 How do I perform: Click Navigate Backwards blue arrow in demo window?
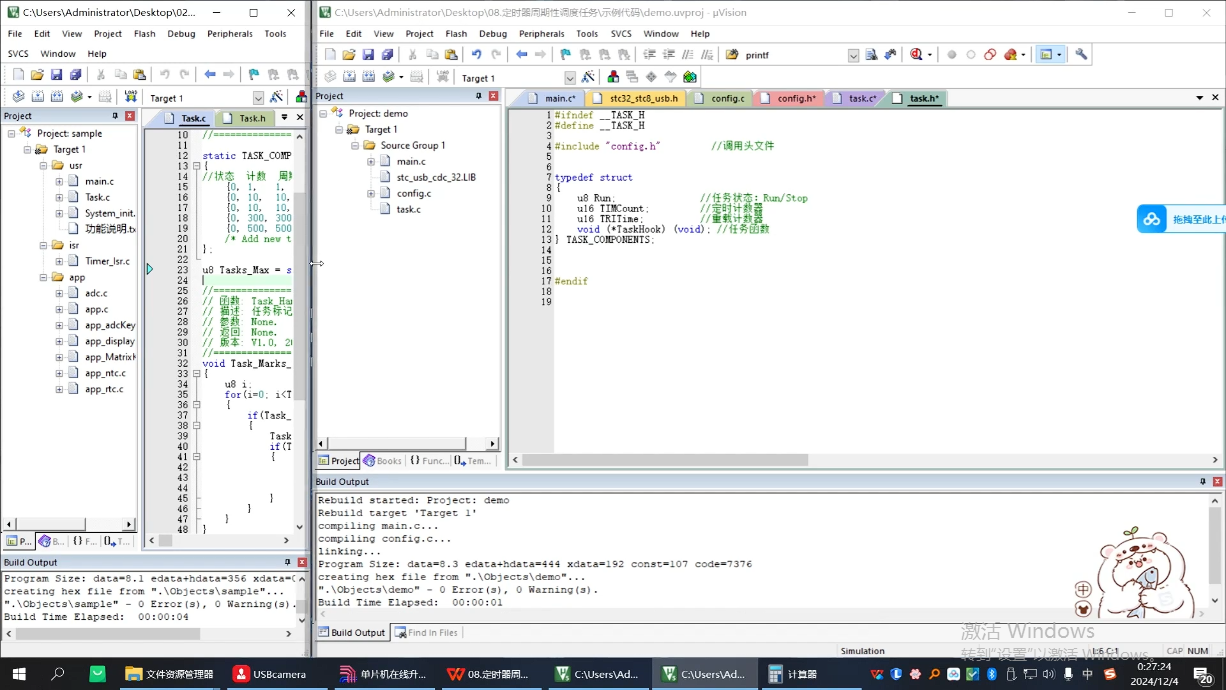(521, 55)
